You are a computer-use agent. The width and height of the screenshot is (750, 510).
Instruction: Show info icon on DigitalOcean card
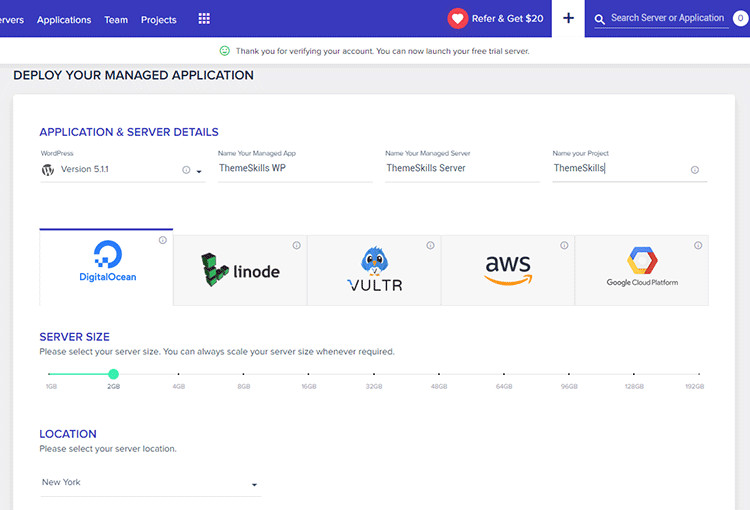[x=163, y=240]
